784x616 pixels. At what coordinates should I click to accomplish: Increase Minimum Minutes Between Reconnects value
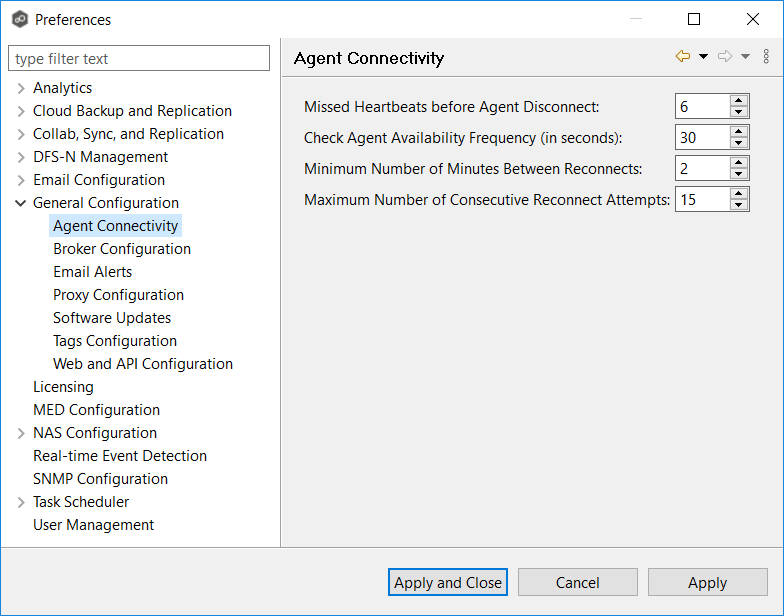click(739, 163)
